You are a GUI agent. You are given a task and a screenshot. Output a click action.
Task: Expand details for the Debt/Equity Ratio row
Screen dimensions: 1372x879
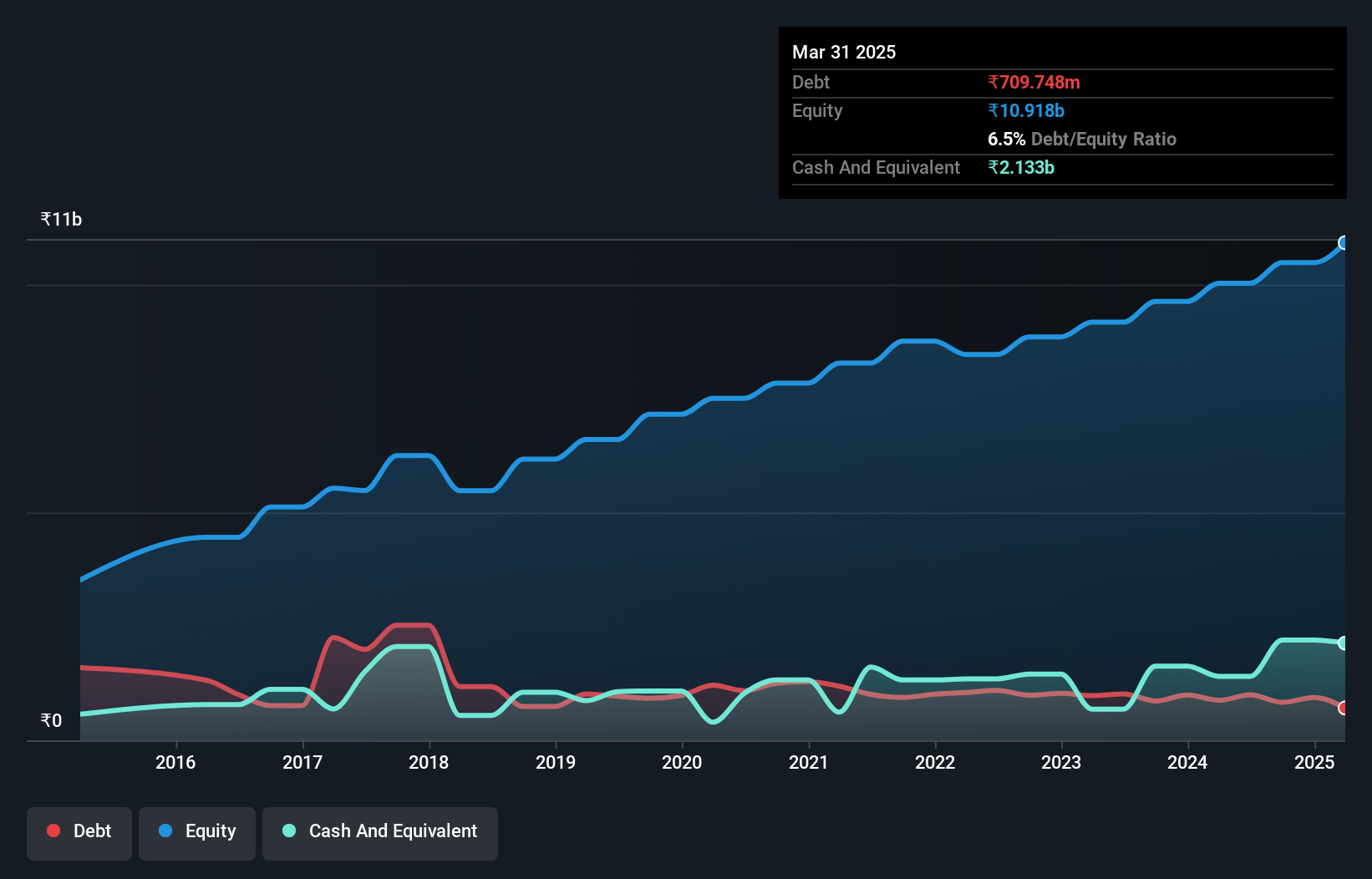coord(1083,139)
